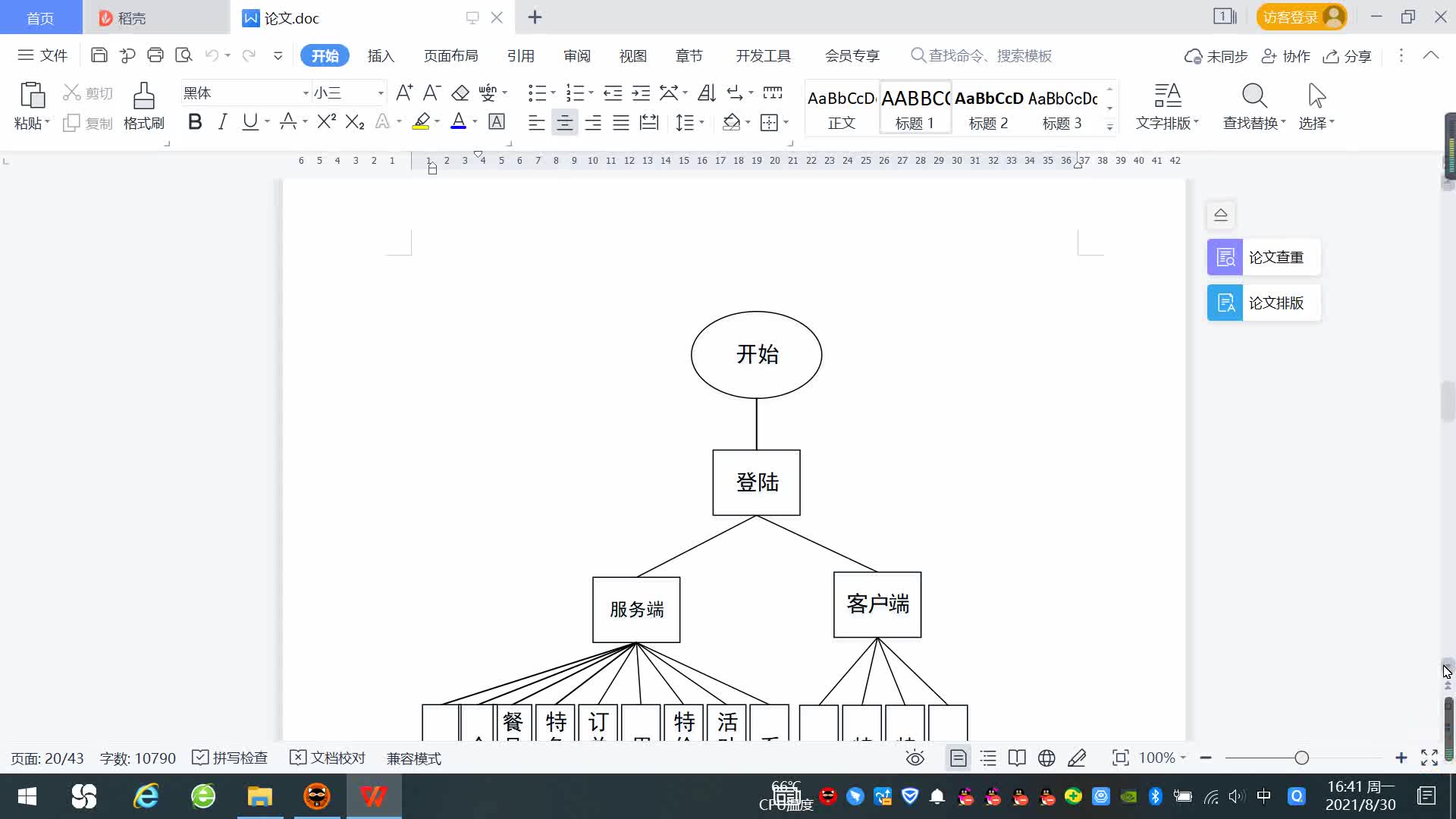Open Internet Explorer from the taskbar
This screenshot has width=1456, height=819.
[146, 796]
